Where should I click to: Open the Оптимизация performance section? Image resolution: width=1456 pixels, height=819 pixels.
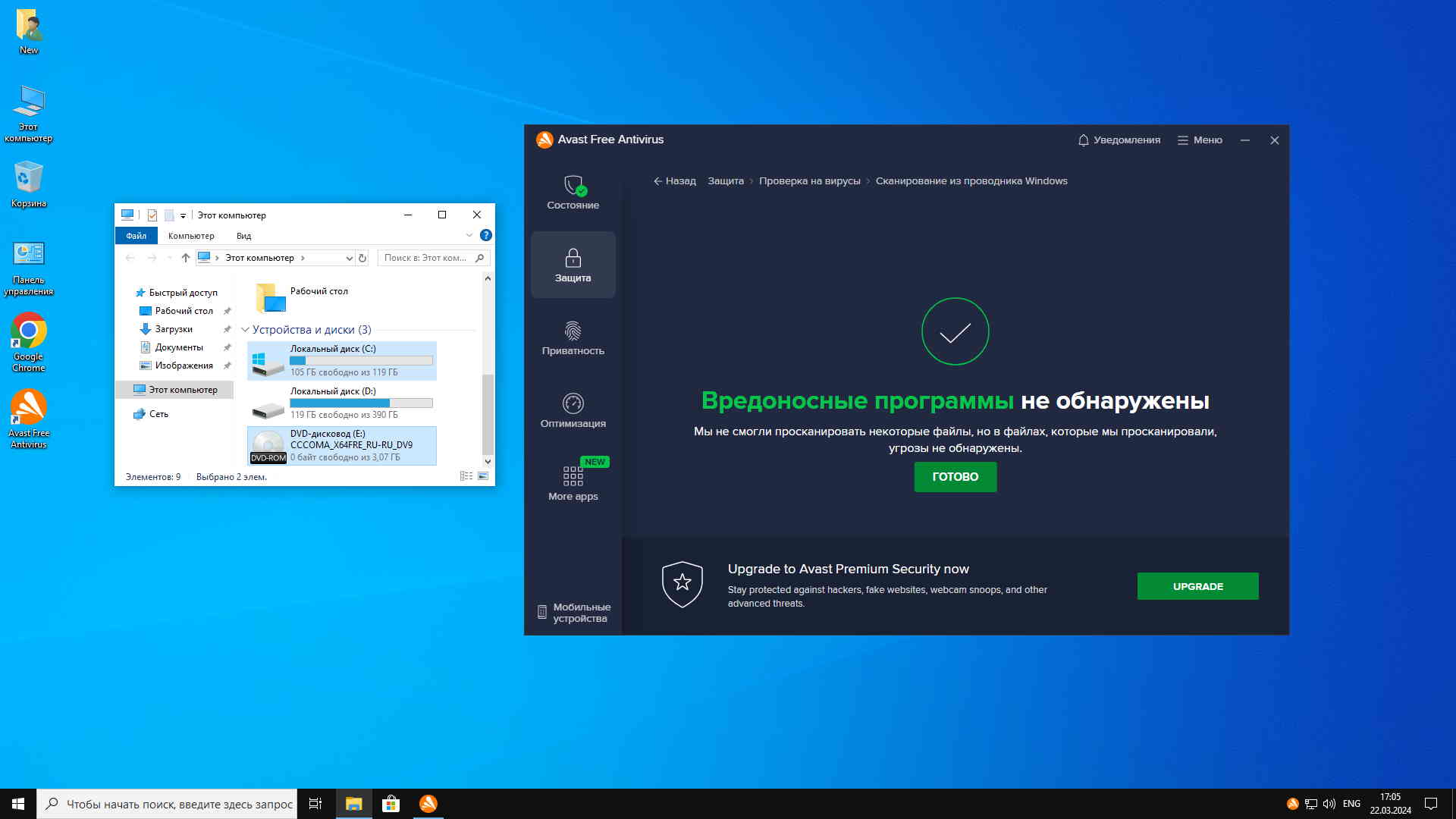[x=573, y=411]
